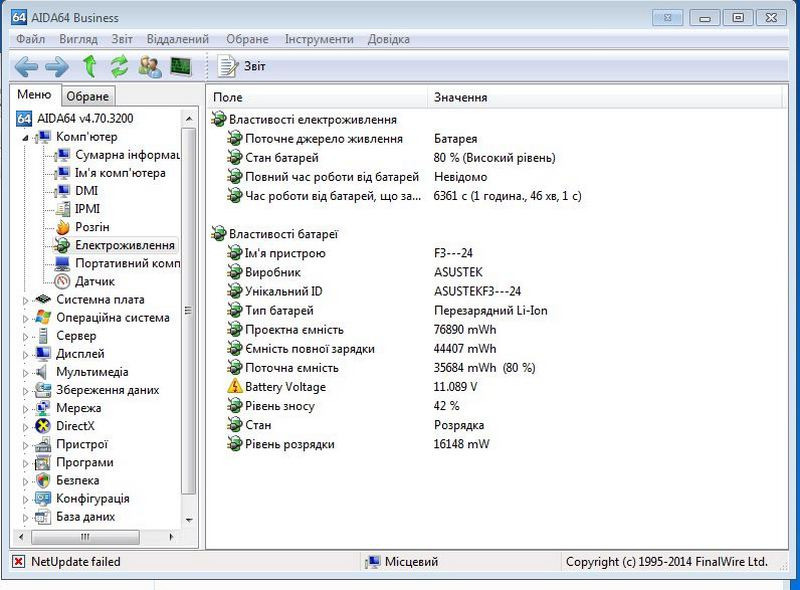
Task: Open the users management toolbar icon
Action: coord(150,66)
